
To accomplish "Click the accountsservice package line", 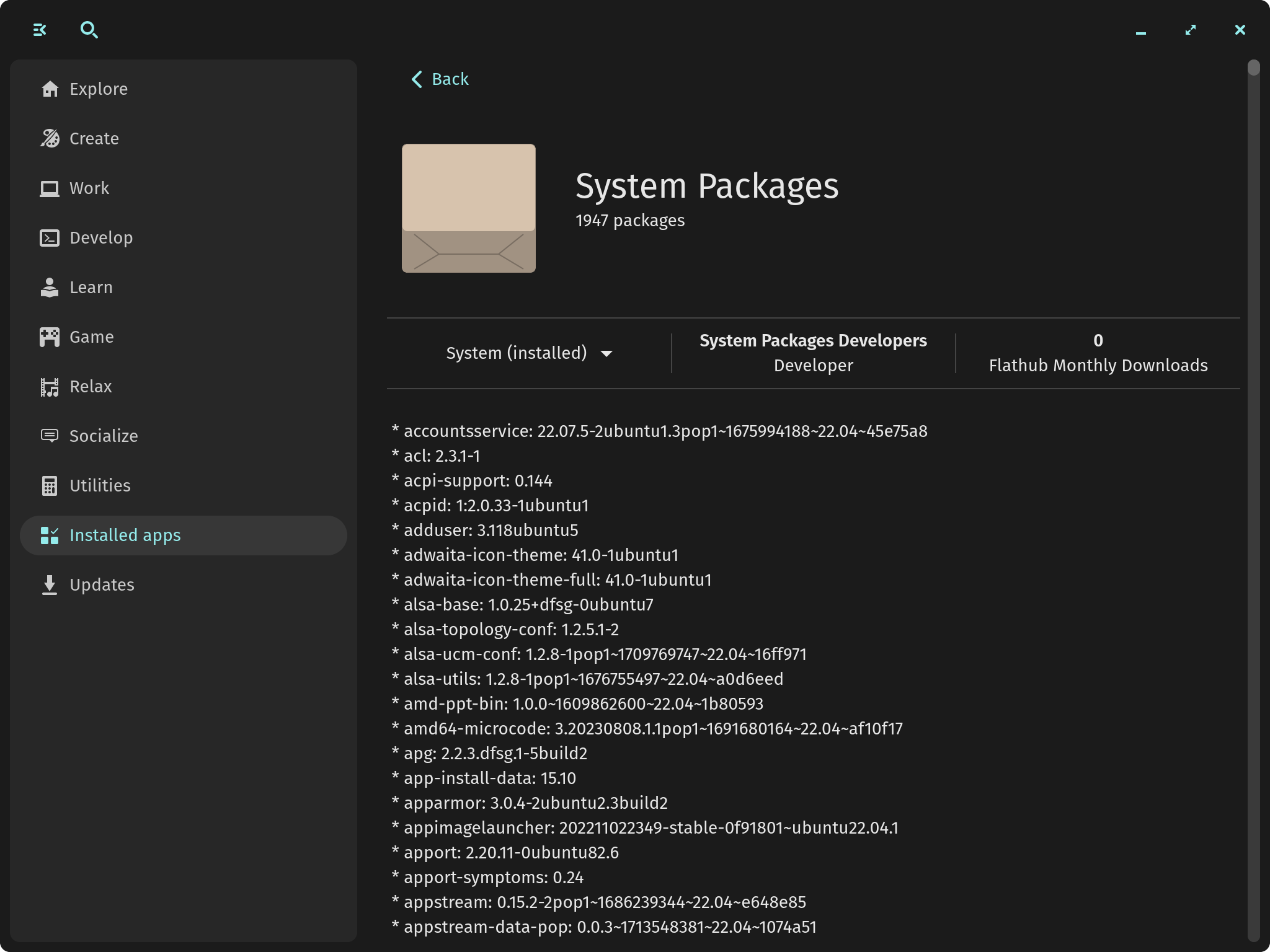I will 660,431.
